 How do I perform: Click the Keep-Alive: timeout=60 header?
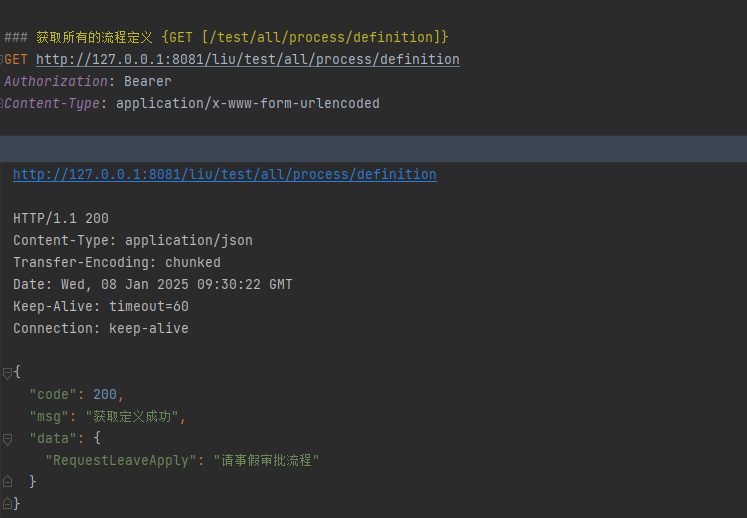click(x=100, y=306)
